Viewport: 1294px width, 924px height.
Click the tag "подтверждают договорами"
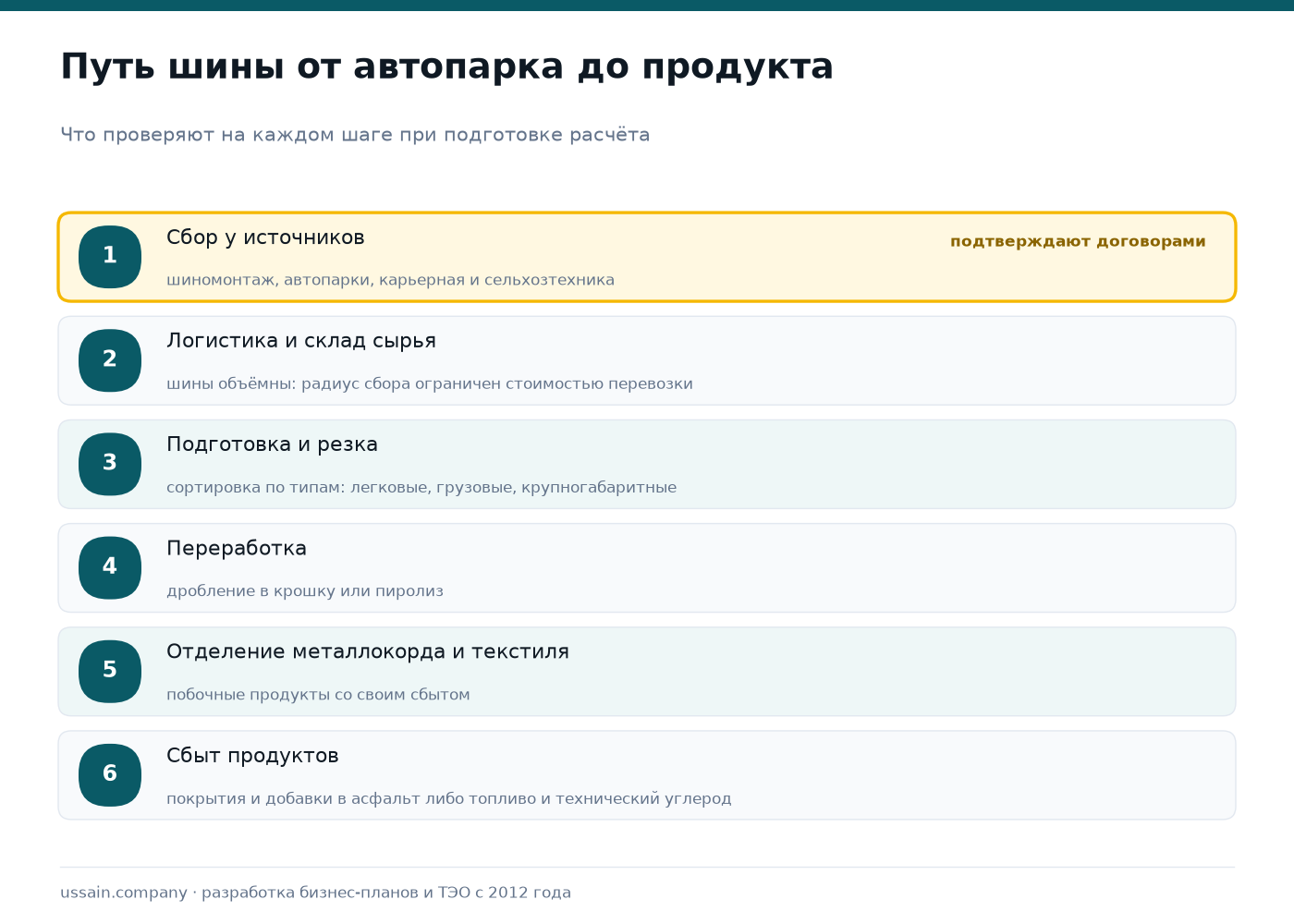1078,241
